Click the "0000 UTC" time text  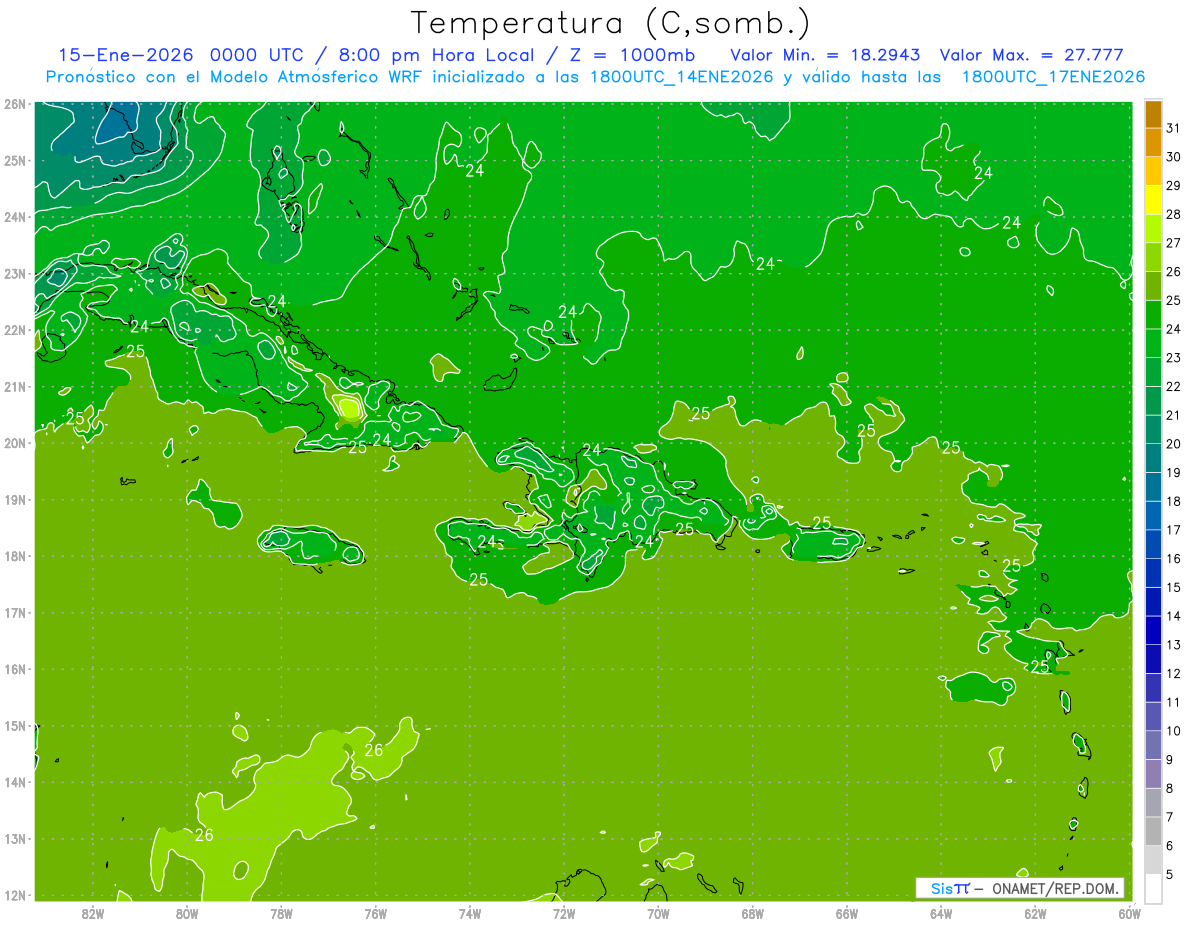coord(255,55)
